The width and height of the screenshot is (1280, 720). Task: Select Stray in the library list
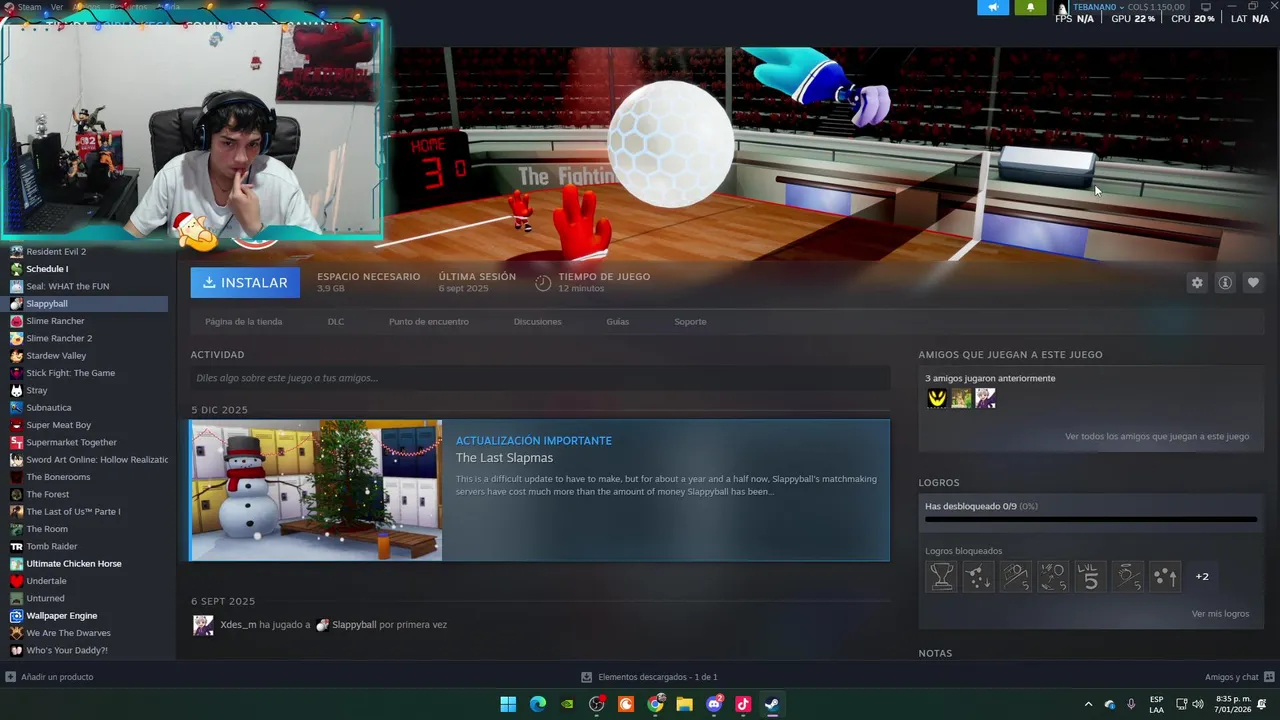pos(37,391)
